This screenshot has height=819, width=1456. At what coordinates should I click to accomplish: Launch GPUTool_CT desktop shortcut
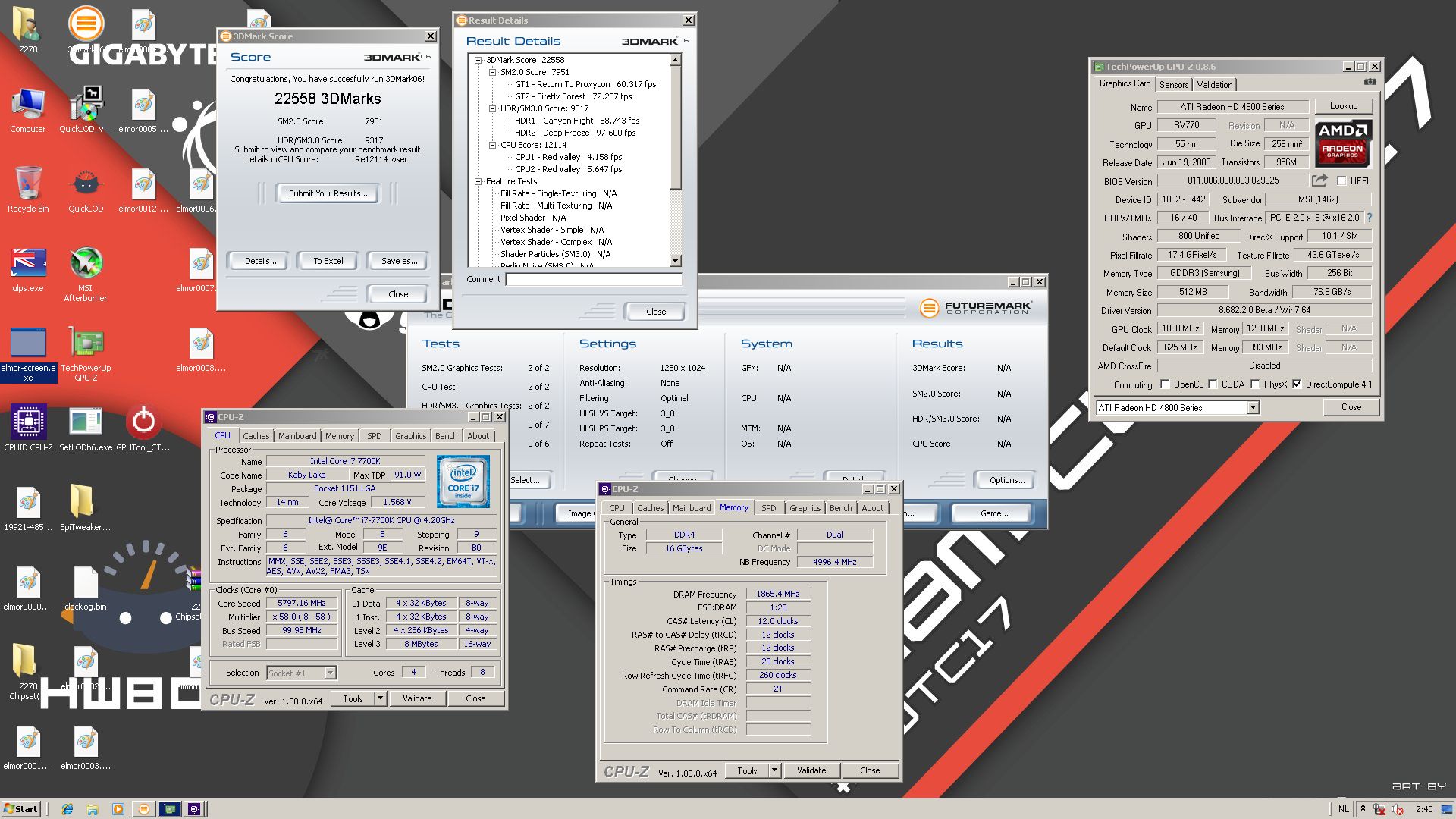[x=143, y=428]
